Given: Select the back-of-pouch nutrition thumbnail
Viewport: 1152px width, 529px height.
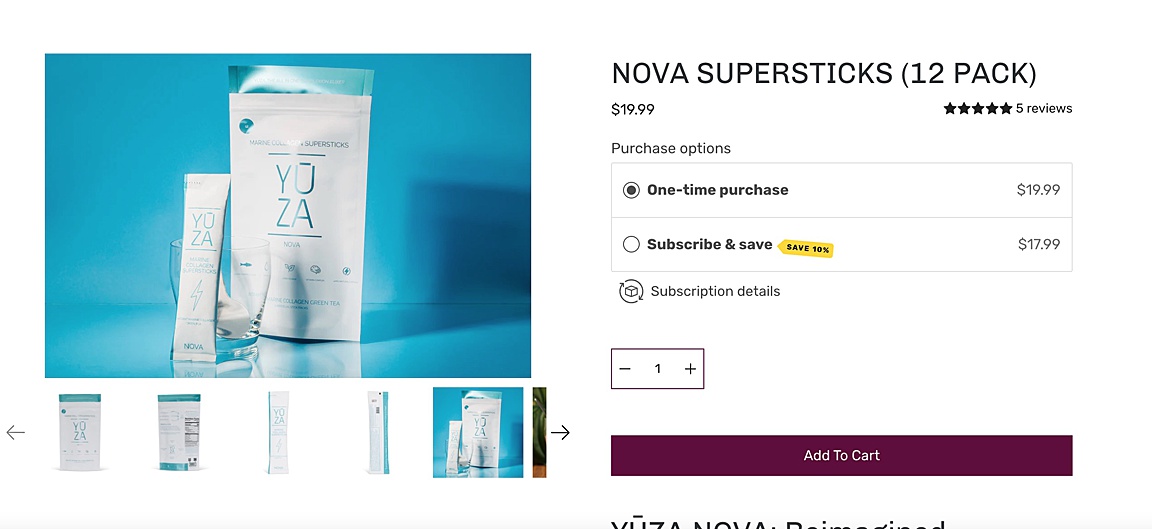Looking at the screenshot, I should [179, 433].
